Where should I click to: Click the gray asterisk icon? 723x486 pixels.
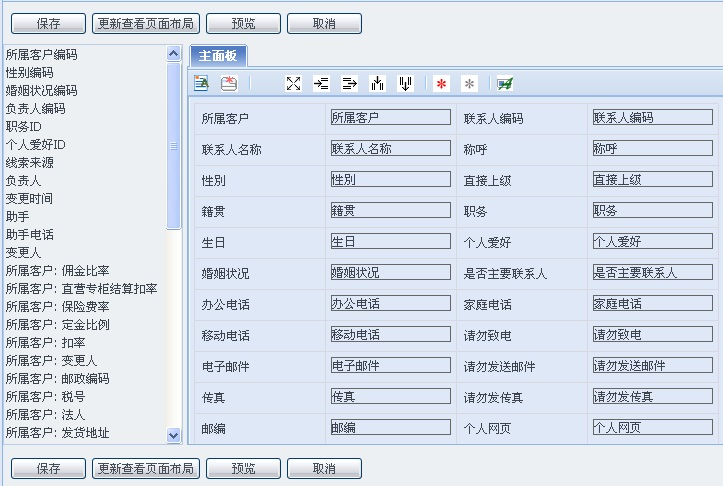coord(469,84)
